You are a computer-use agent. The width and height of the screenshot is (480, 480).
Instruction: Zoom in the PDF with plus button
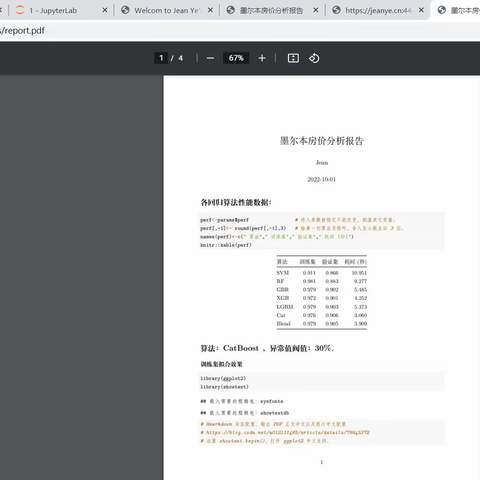(262, 58)
